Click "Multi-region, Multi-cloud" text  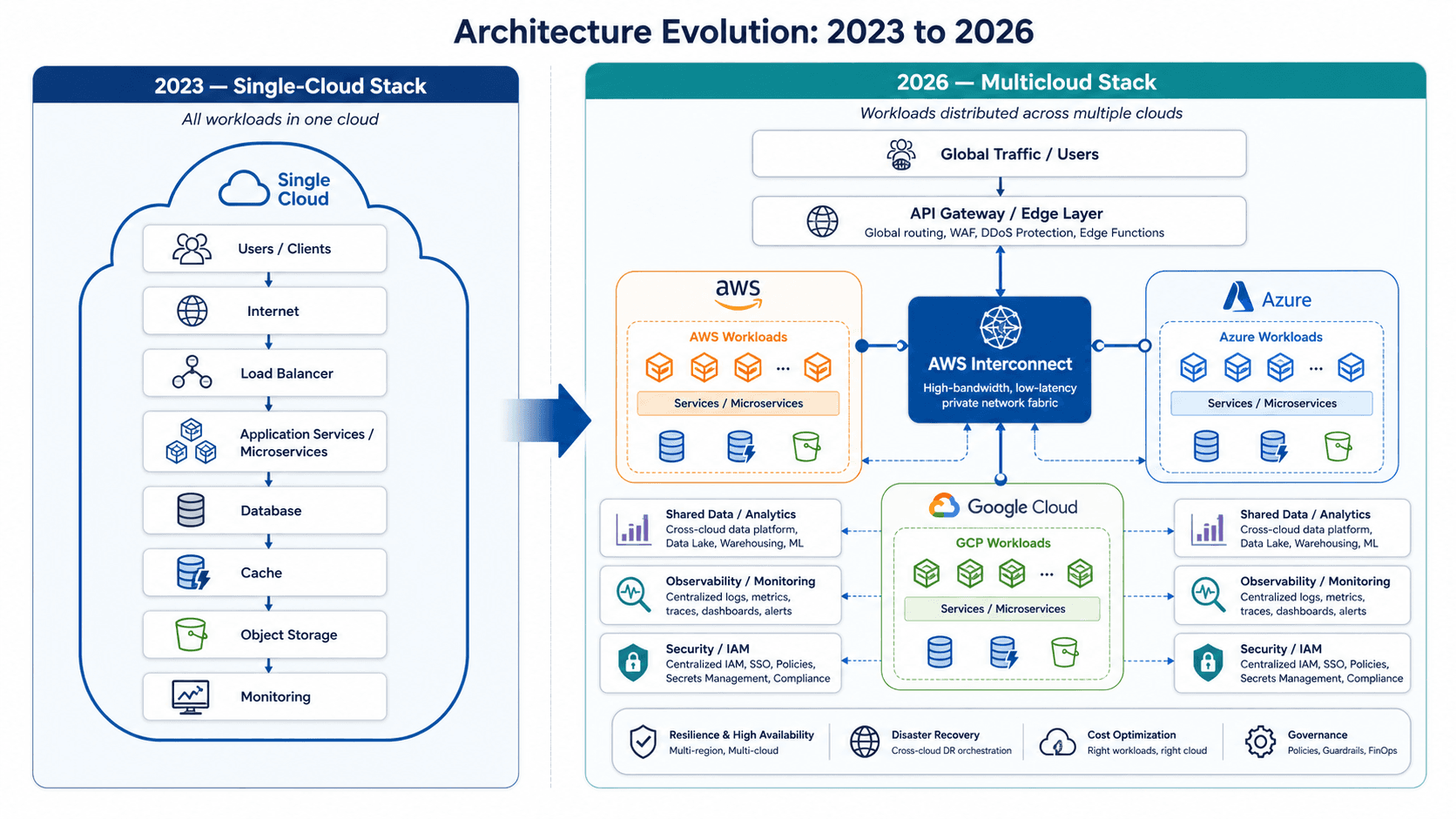click(724, 750)
